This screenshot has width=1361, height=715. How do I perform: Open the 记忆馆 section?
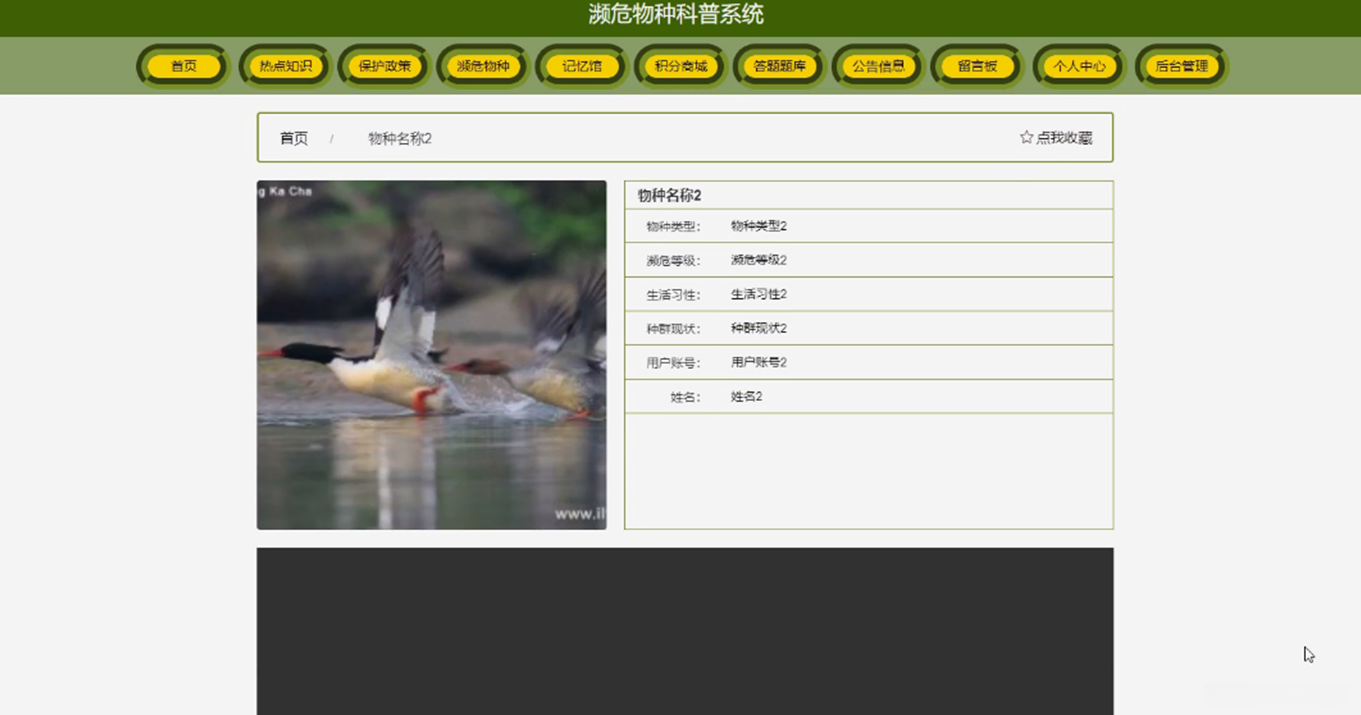pyautogui.click(x=581, y=66)
